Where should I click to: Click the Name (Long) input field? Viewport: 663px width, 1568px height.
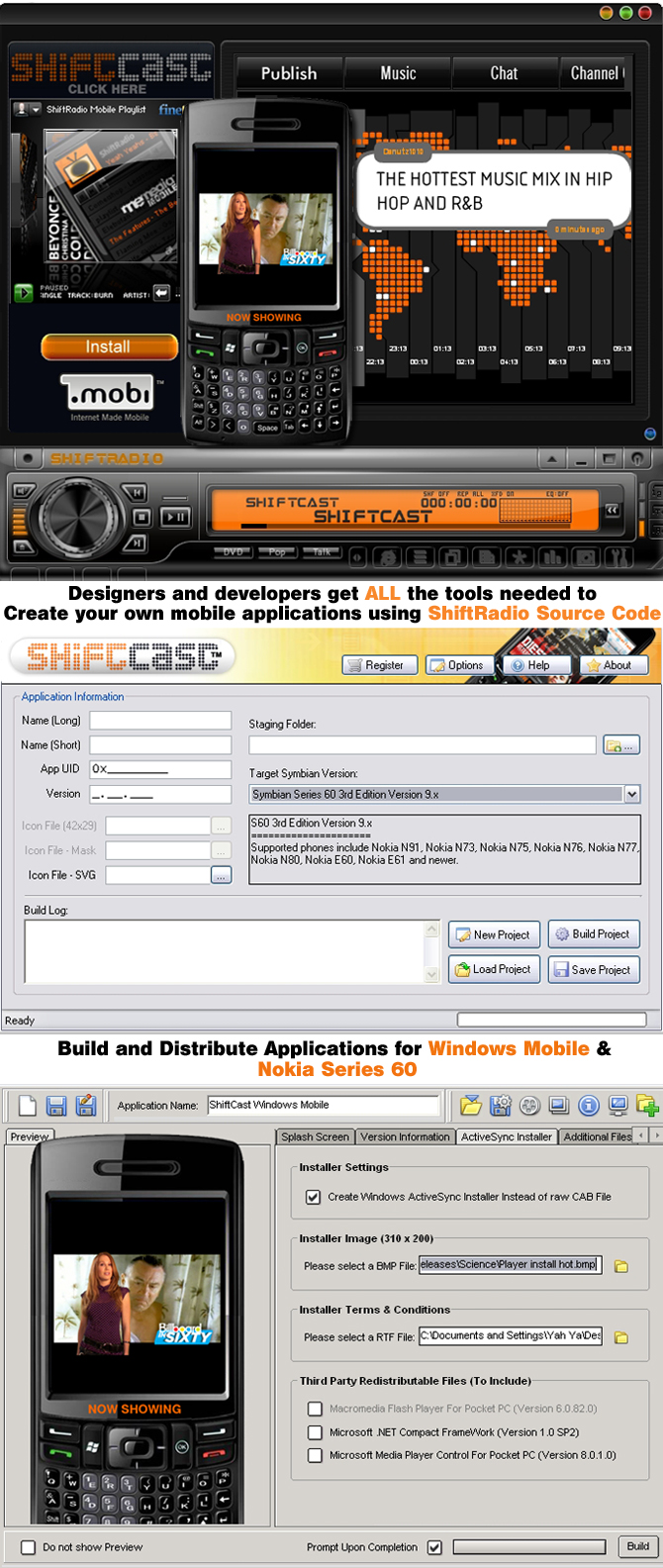(160, 721)
